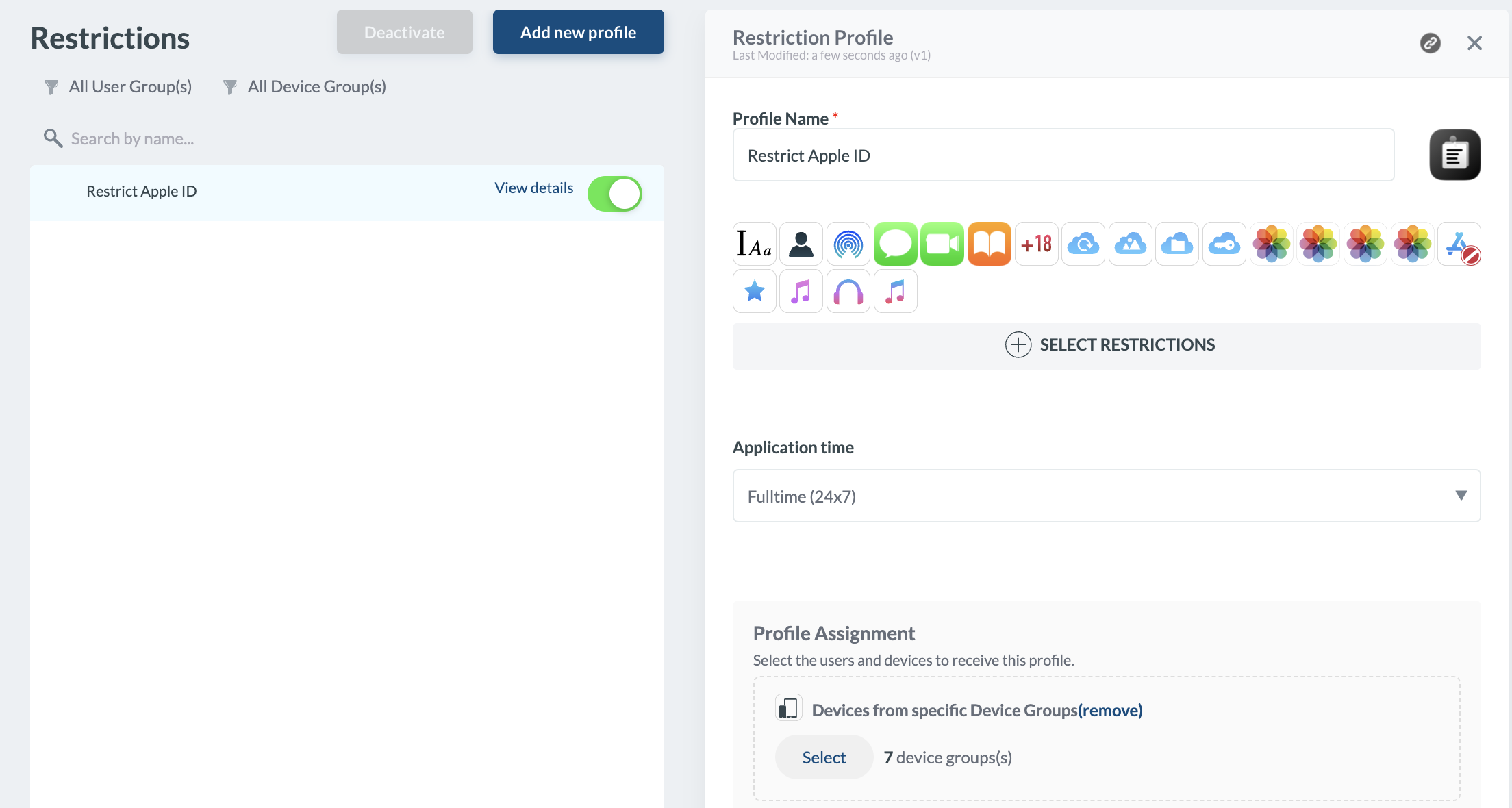Click the Add new profile button

tap(579, 32)
